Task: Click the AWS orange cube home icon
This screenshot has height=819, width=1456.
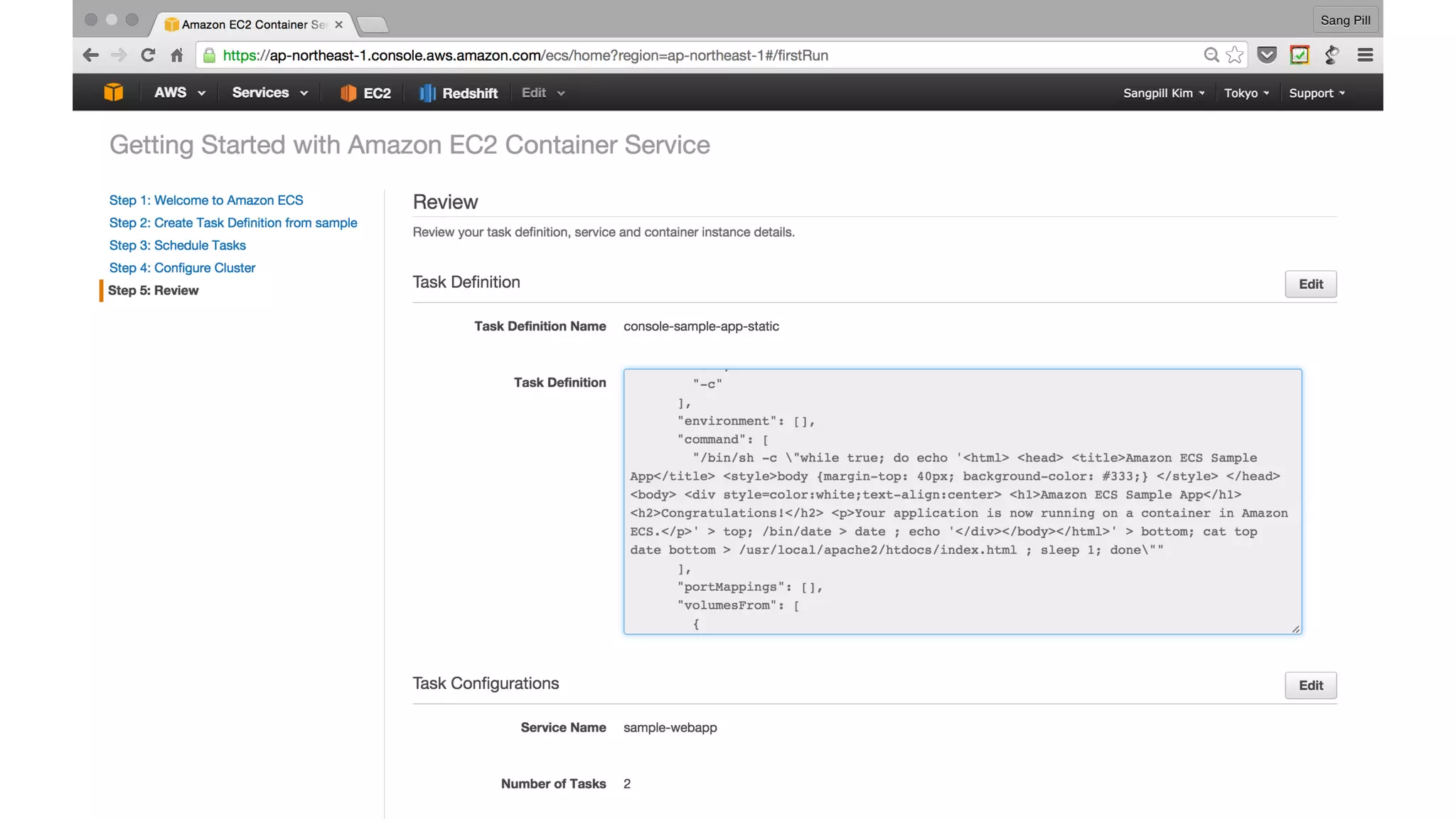Action: [113, 92]
